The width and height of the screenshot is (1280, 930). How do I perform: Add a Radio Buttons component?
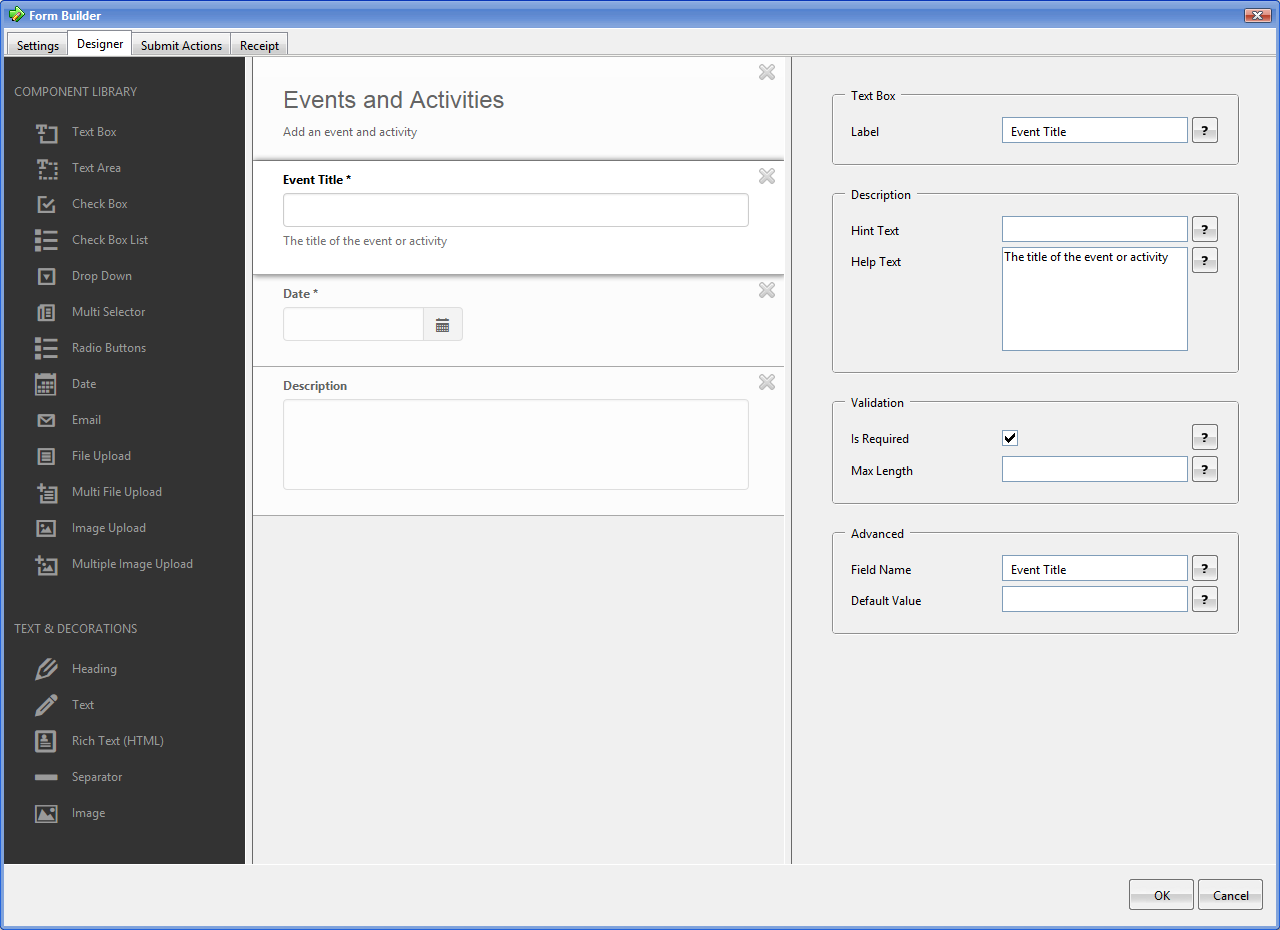coord(108,347)
